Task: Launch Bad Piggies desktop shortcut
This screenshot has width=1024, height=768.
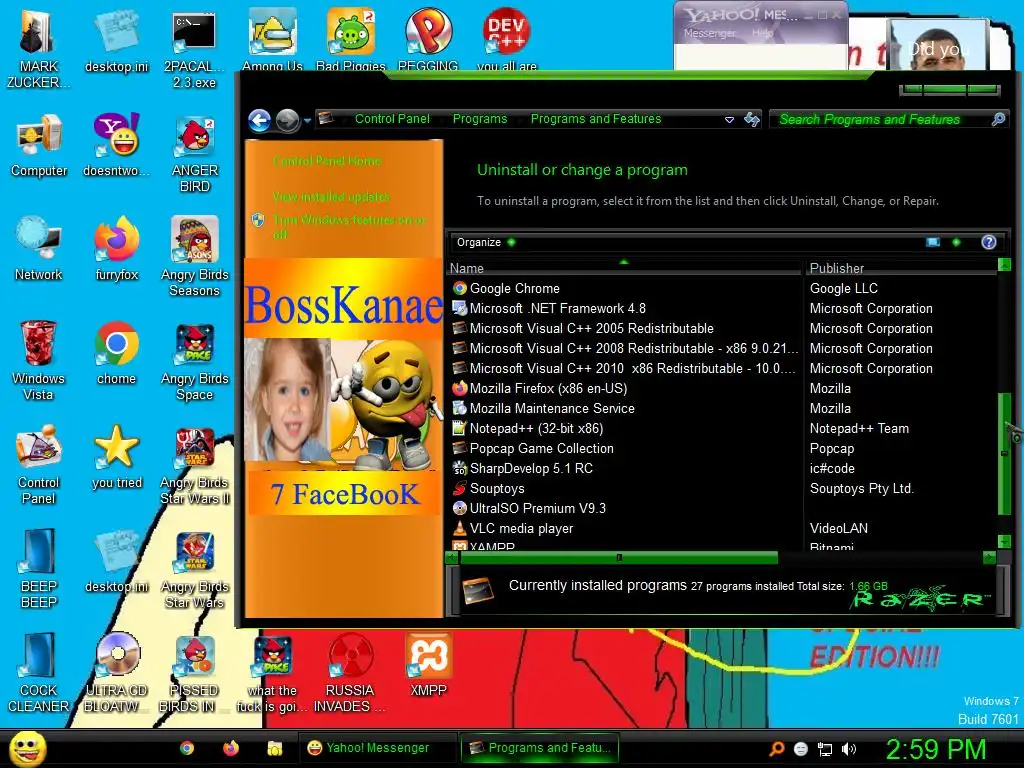Action: tap(351, 39)
